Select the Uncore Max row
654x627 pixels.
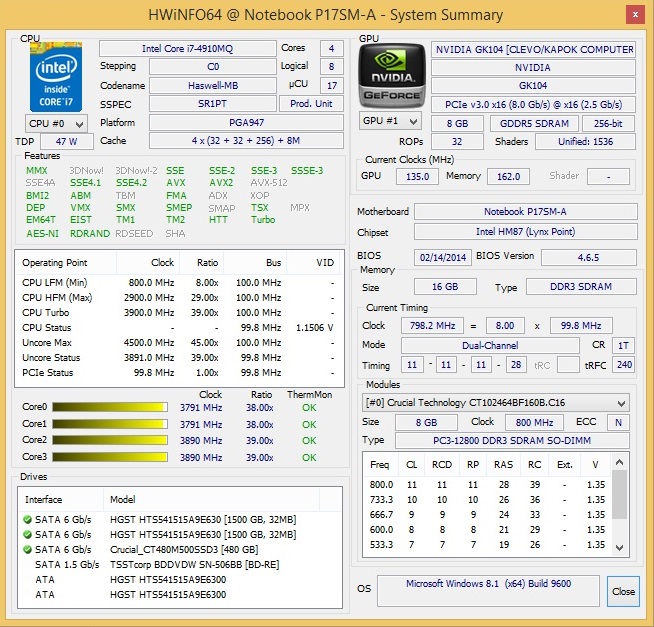(179, 342)
